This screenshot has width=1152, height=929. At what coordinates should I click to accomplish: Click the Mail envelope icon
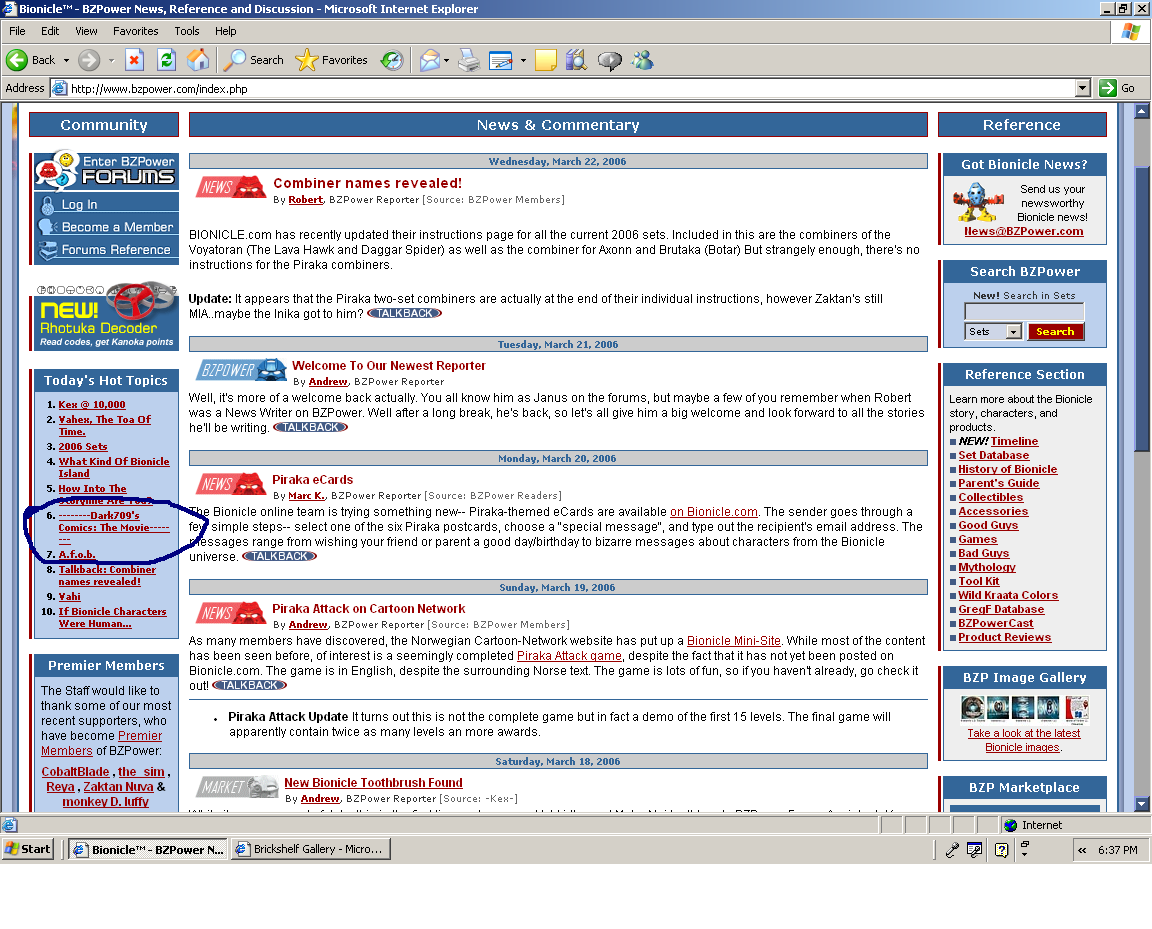[x=430, y=60]
